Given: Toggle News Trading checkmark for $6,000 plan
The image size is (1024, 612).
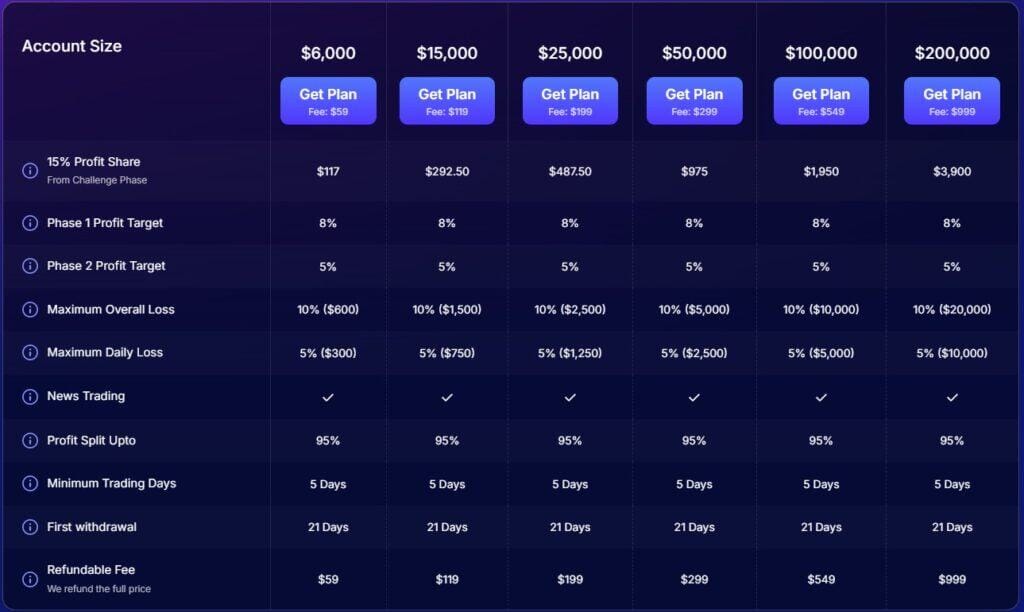Looking at the screenshot, I should tap(328, 397).
